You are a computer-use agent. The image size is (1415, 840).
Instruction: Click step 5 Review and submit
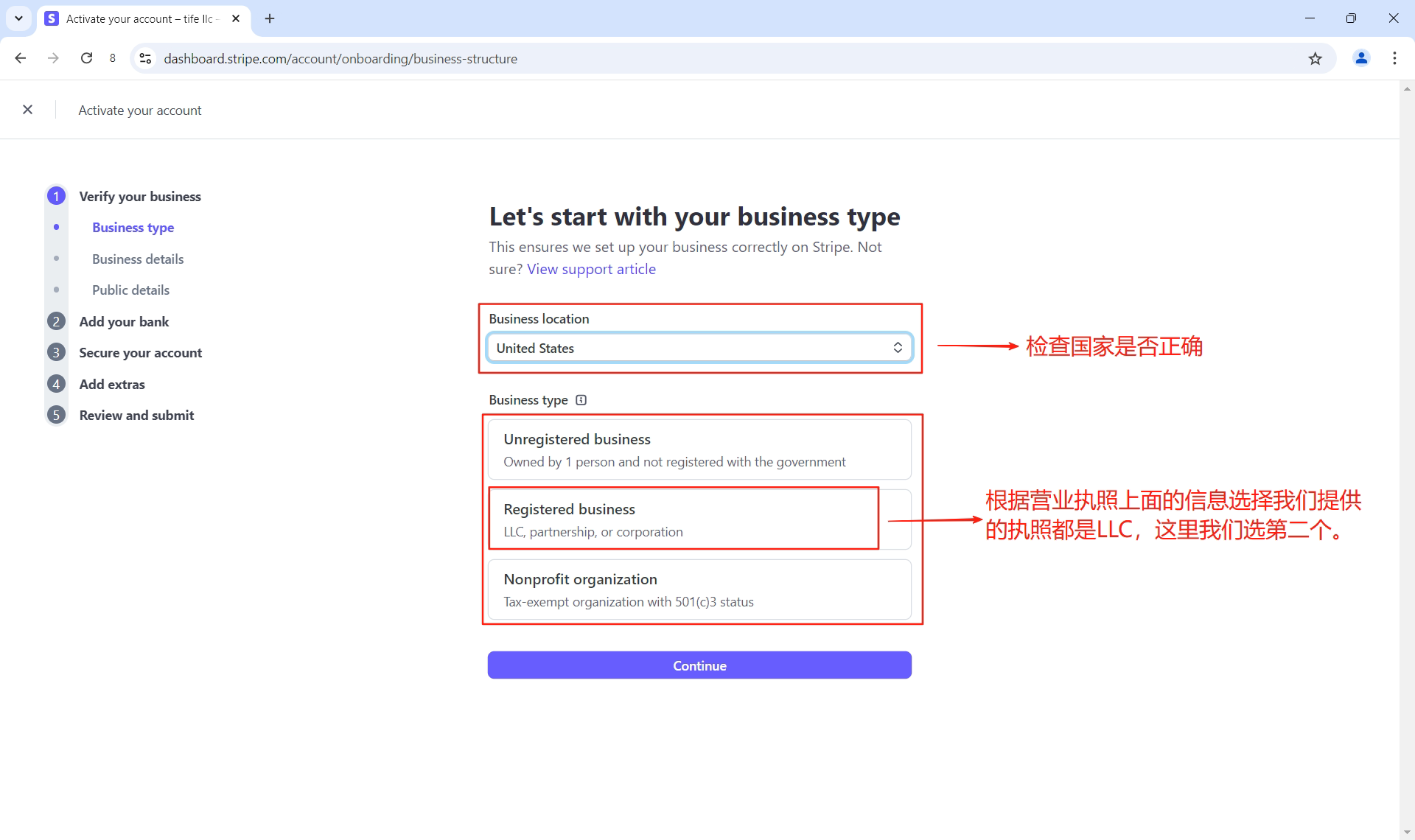click(136, 415)
